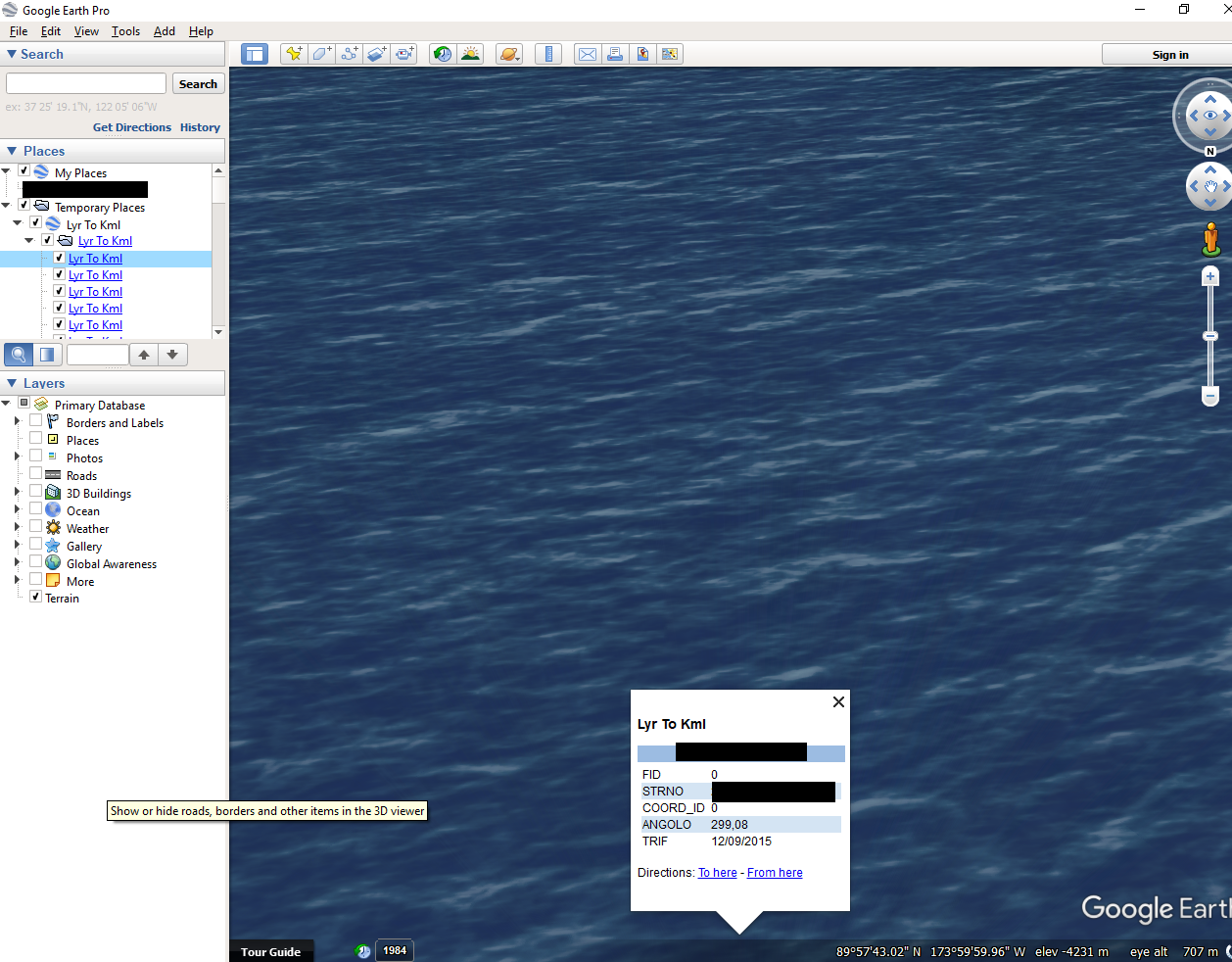Click the search input field
Viewport: 1232px width, 962px height.
tap(86, 83)
